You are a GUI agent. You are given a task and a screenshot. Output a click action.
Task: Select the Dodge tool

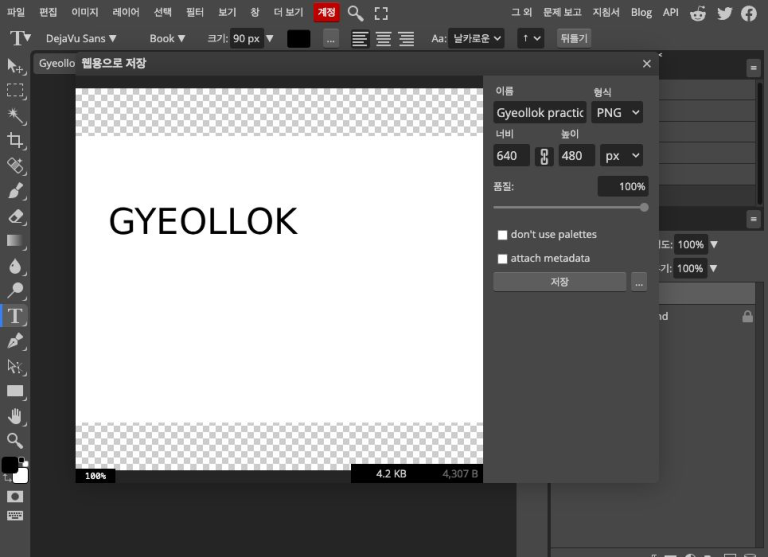pos(15,291)
